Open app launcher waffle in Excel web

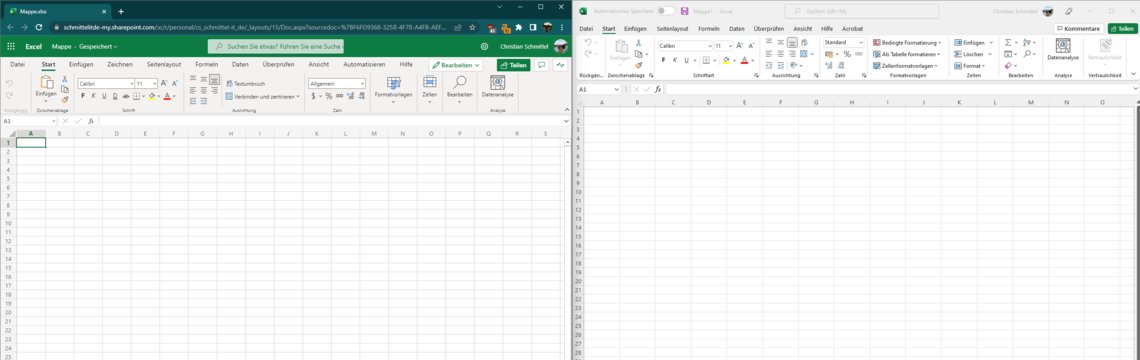(x=11, y=46)
